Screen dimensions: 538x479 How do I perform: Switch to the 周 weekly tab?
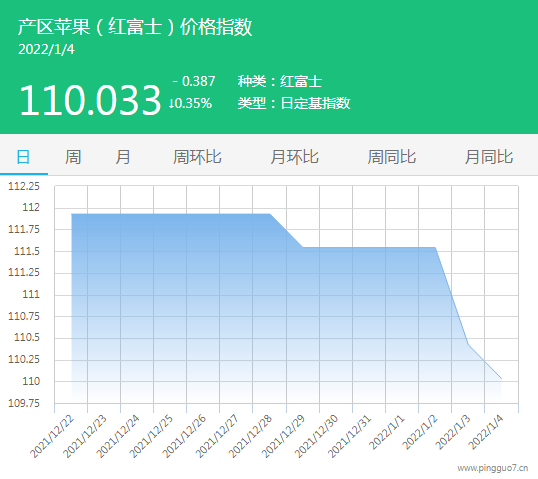click(73, 157)
